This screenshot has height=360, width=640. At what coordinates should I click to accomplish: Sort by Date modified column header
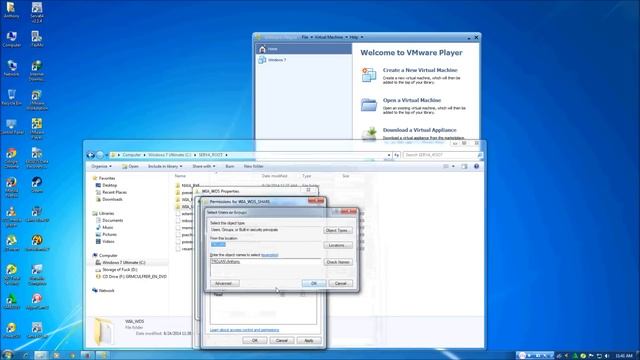pos(274,176)
